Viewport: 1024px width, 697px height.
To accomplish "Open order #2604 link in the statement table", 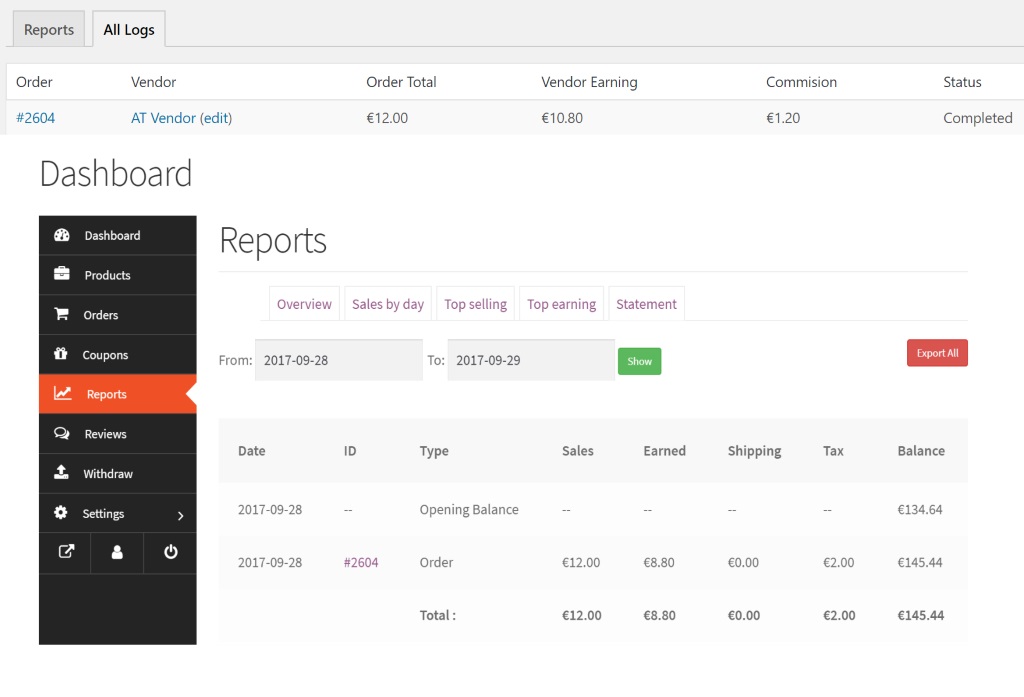I will tap(361, 562).
